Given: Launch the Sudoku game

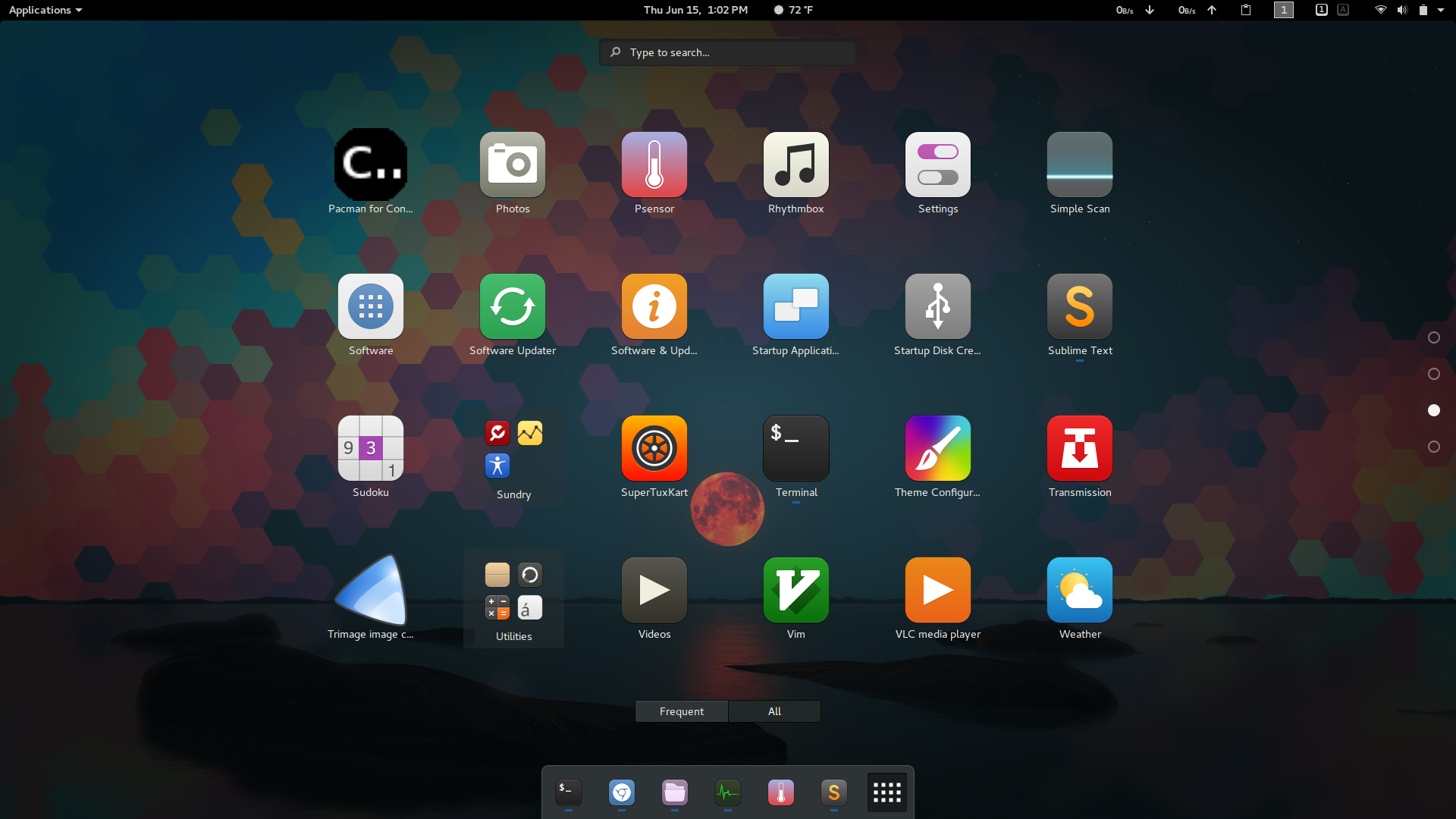Looking at the screenshot, I should point(371,448).
